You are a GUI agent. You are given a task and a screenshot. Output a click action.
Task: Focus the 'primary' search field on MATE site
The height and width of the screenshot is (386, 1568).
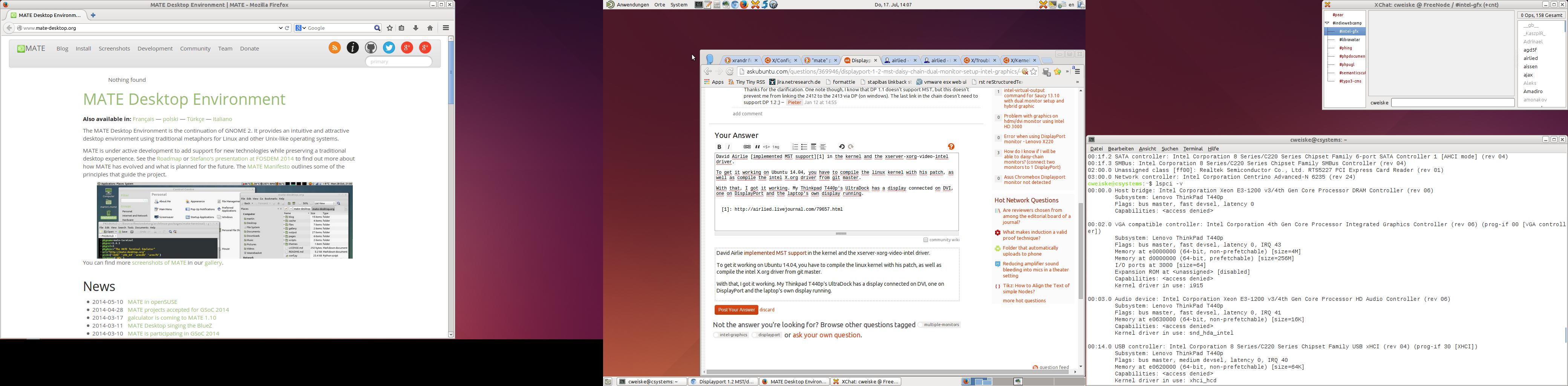point(399,61)
